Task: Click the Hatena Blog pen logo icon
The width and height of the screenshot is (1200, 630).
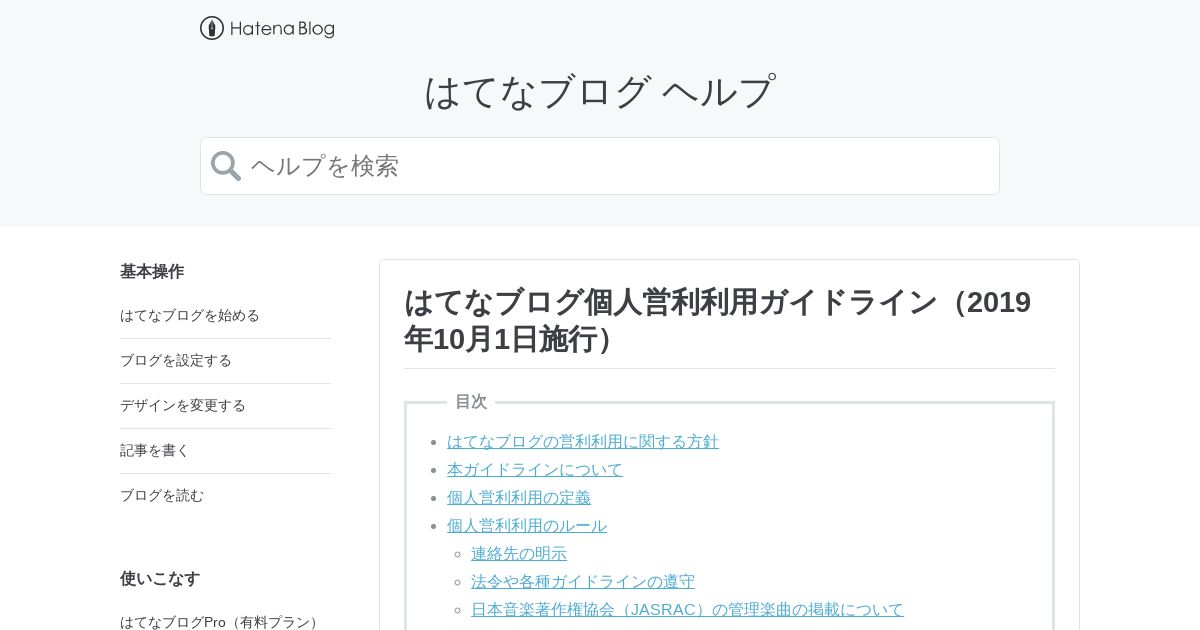Action: (x=212, y=28)
